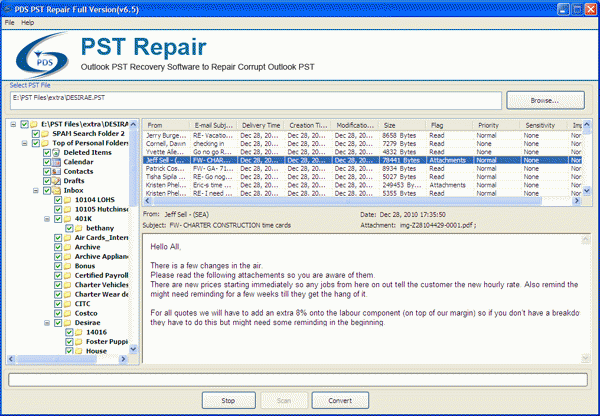
Task: Toggle the Charter Vehicles checkbox
Action: pos(58,285)
